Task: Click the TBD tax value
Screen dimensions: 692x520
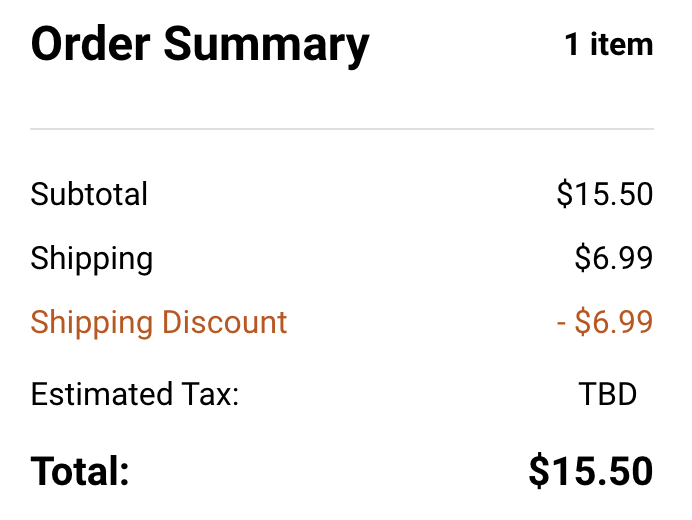Action: [607, 394]
